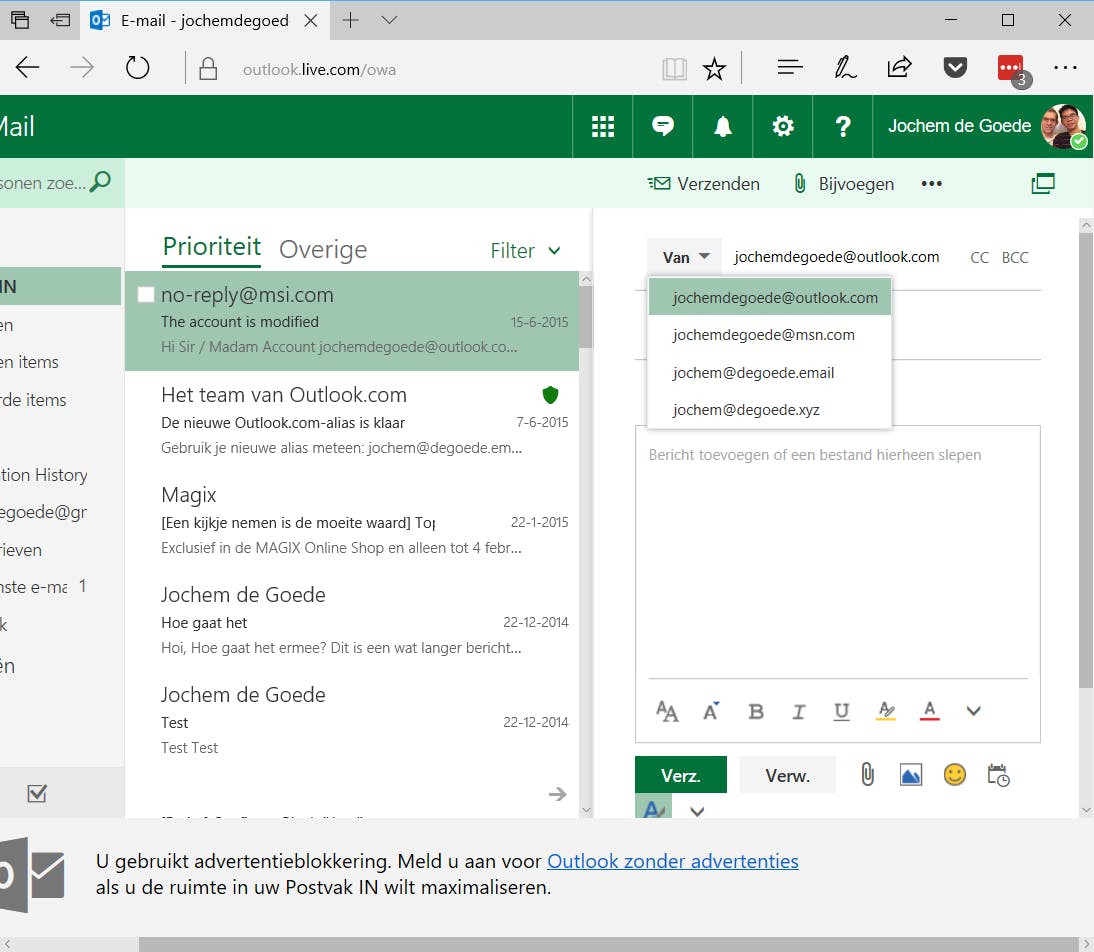Open the app launcher grid icon

tap(603, 126)
